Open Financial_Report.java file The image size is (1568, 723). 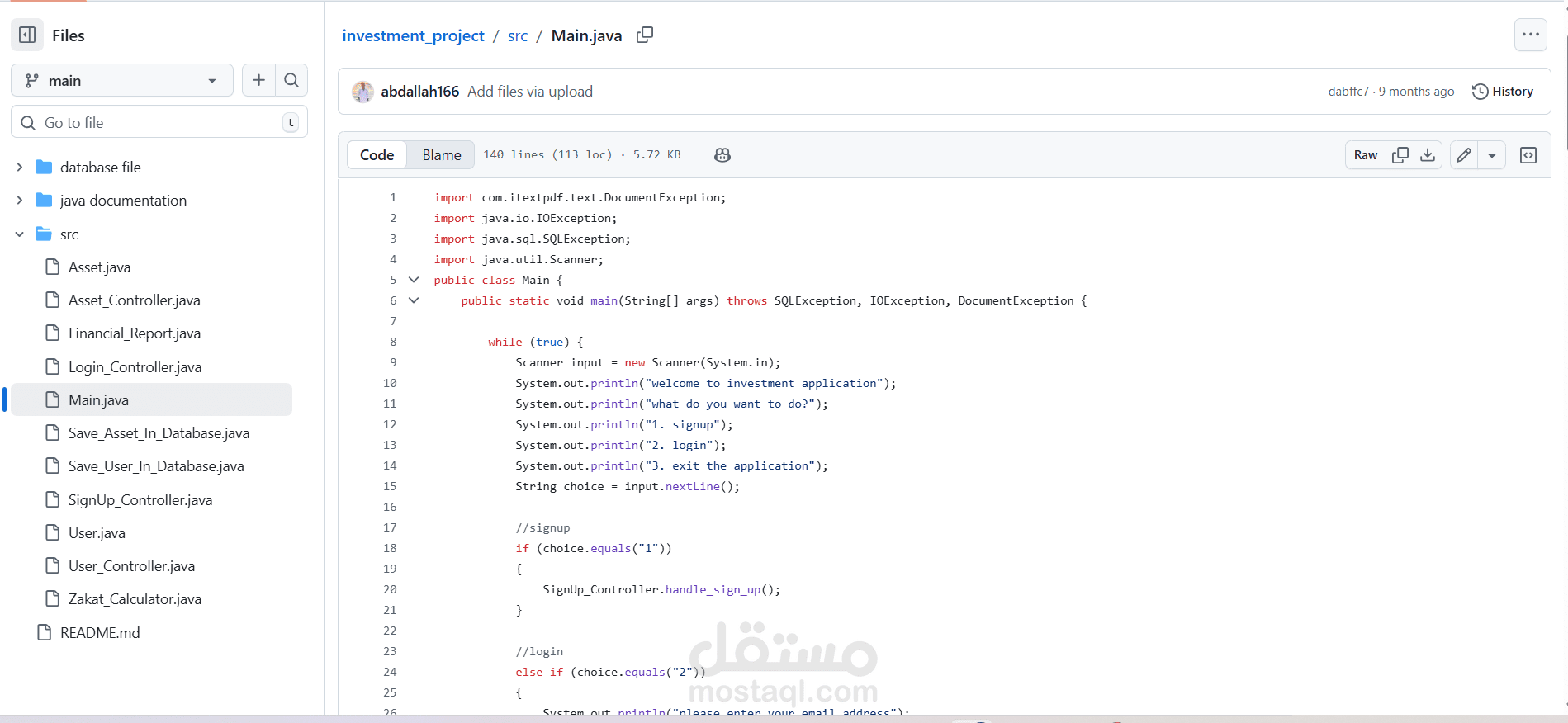coord(134,333)
